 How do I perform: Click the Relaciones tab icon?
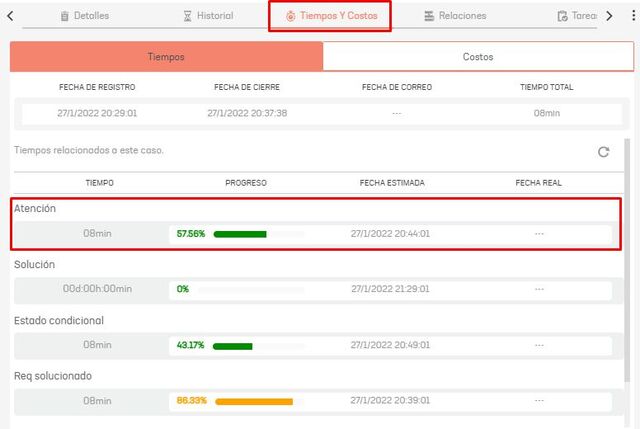click(429, 16)
